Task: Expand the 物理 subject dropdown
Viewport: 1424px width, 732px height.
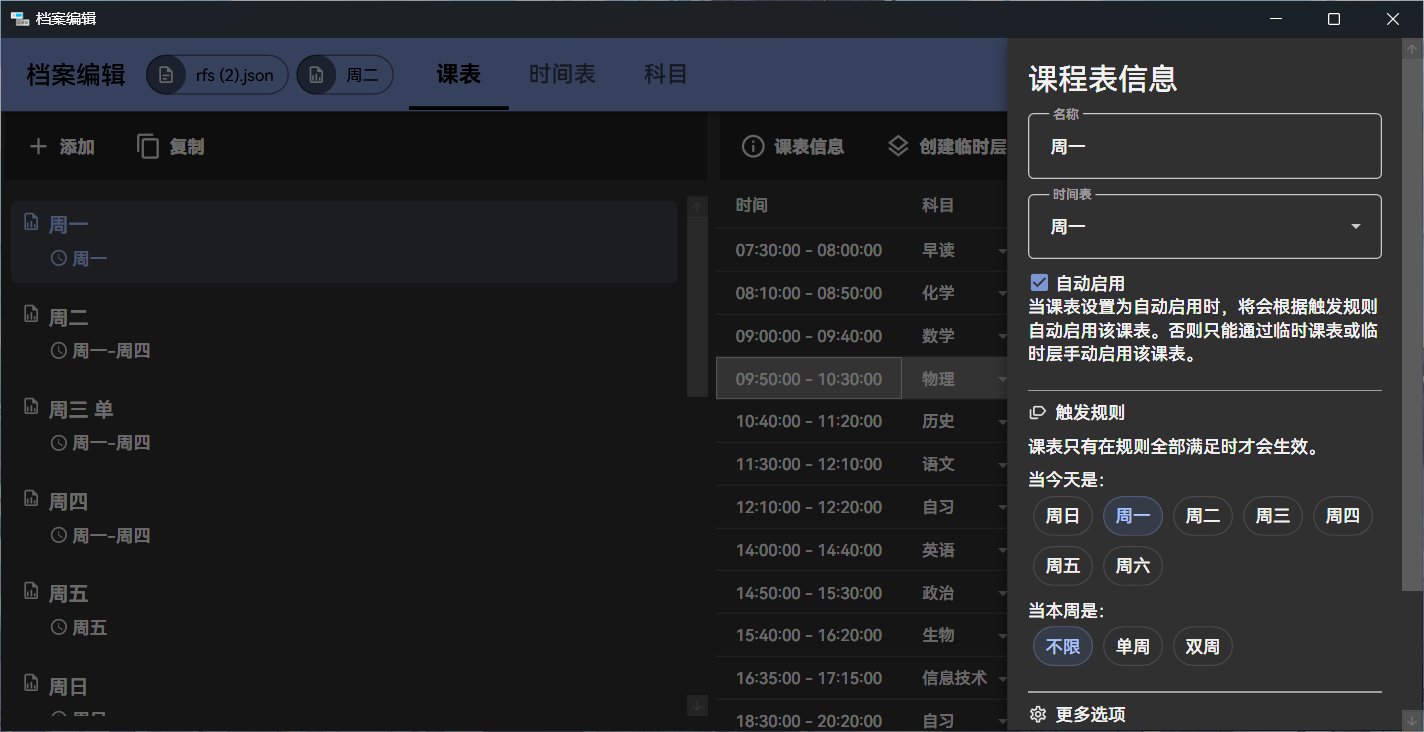Action: pos(1001,379)
